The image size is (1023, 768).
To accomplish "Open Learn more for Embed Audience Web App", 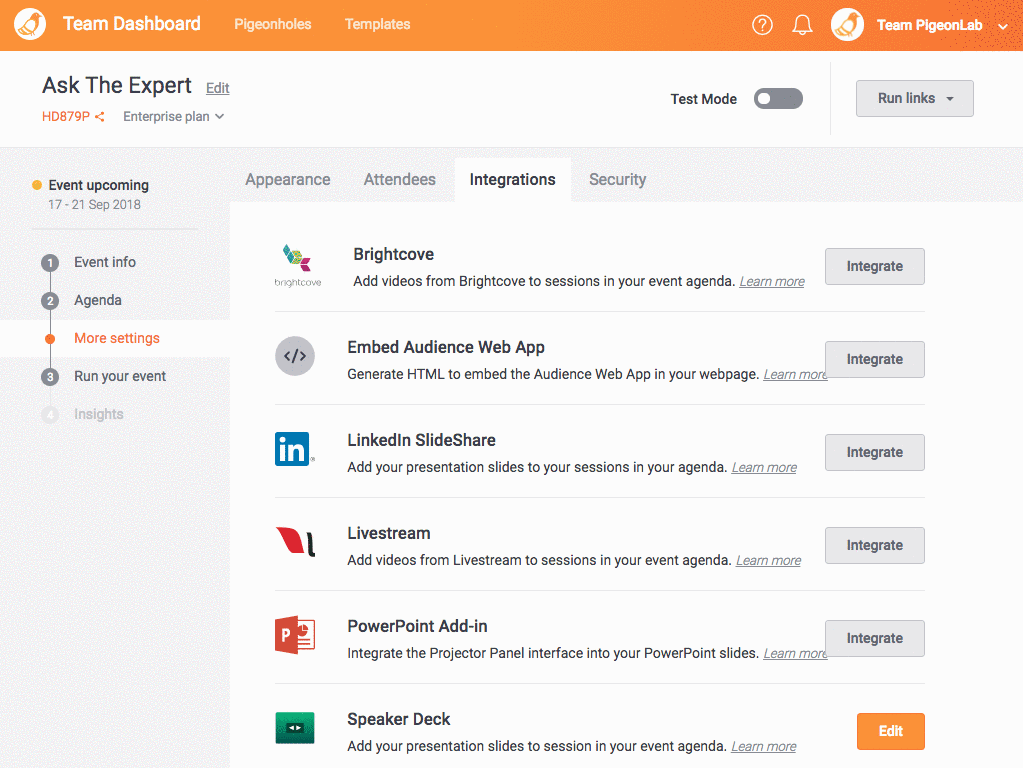I will pyautogui.click(x=795, y=375).
